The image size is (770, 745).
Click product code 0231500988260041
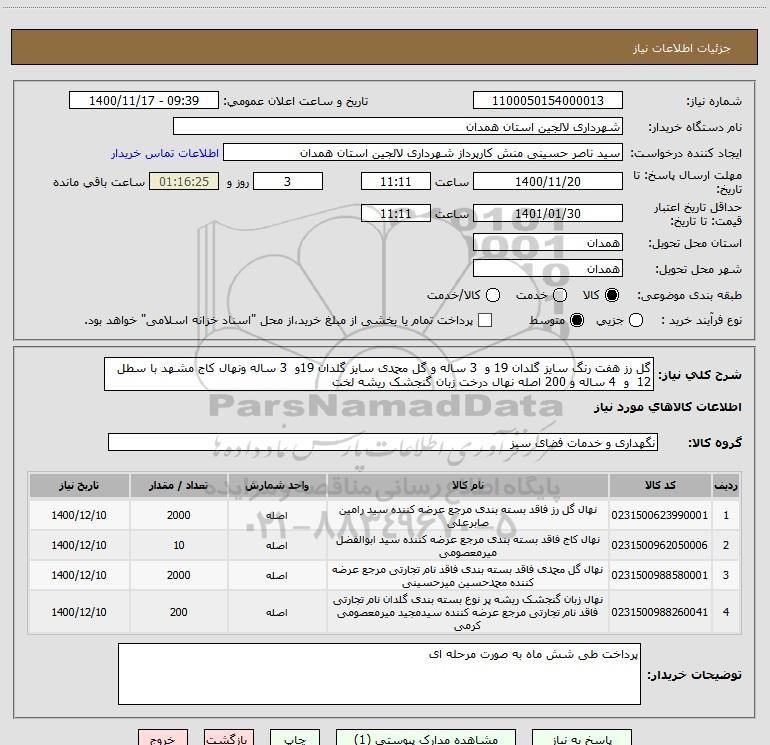point(660,612)
